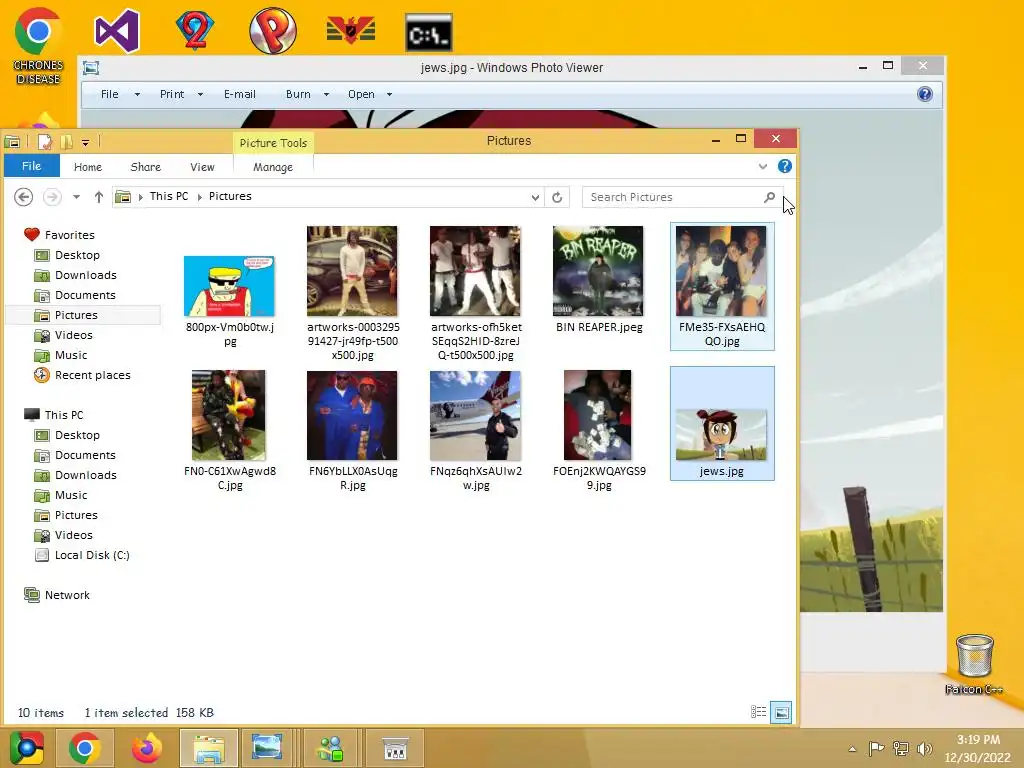Click Pictures in address breadcrumb
This screenshot has height=768, width=1024.
coord(230,196)
